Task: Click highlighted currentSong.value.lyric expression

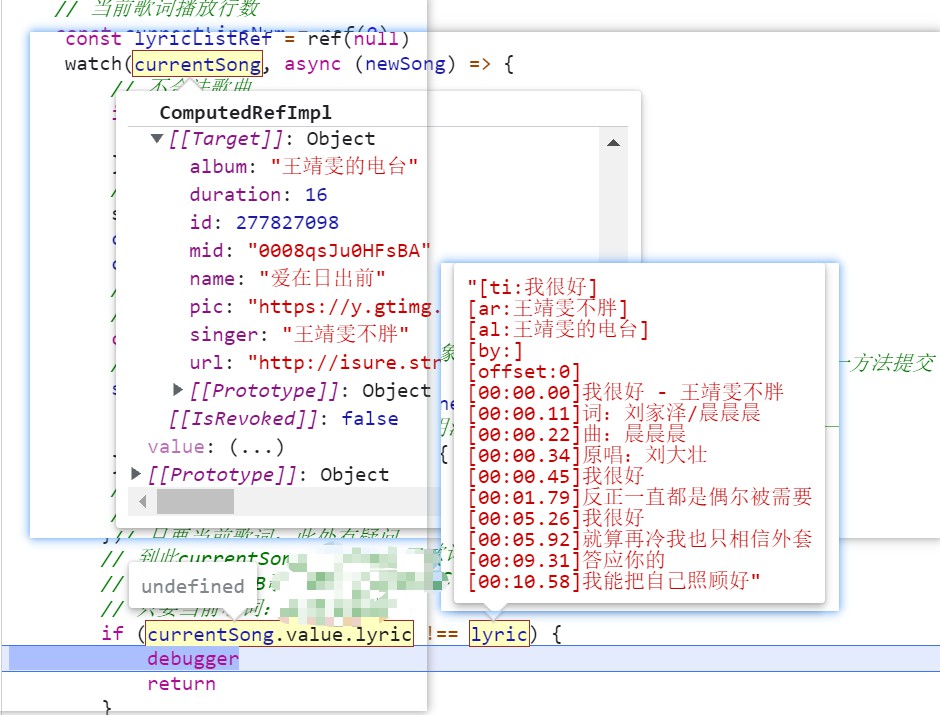Action: [x=280, y=633]
